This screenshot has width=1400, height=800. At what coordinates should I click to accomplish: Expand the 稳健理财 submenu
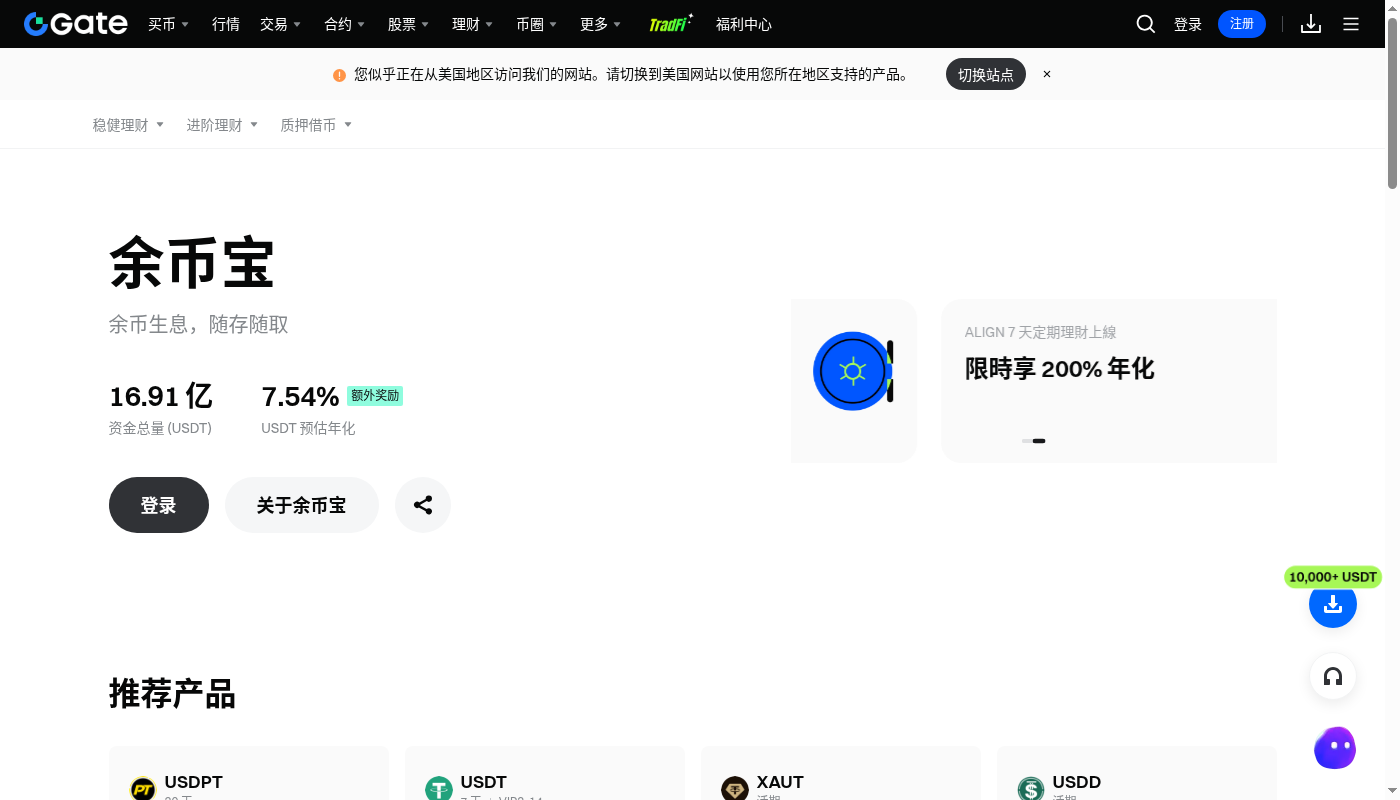click(128, 125)
